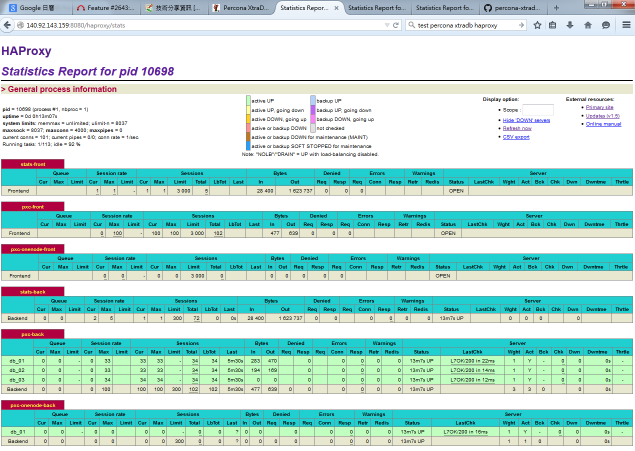This screenshot has width=635, height=451.
Task: Open the address bar history dropdown arrow
Action: pyautogui.click(x=387, y=25)
